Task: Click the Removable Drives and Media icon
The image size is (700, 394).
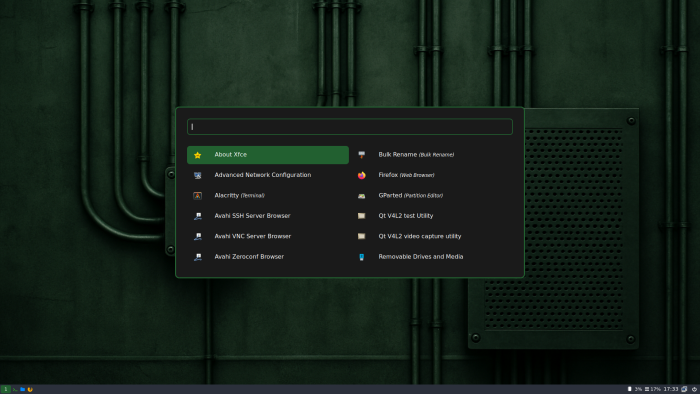Action: pyautogui.click(x=362, y=257)
